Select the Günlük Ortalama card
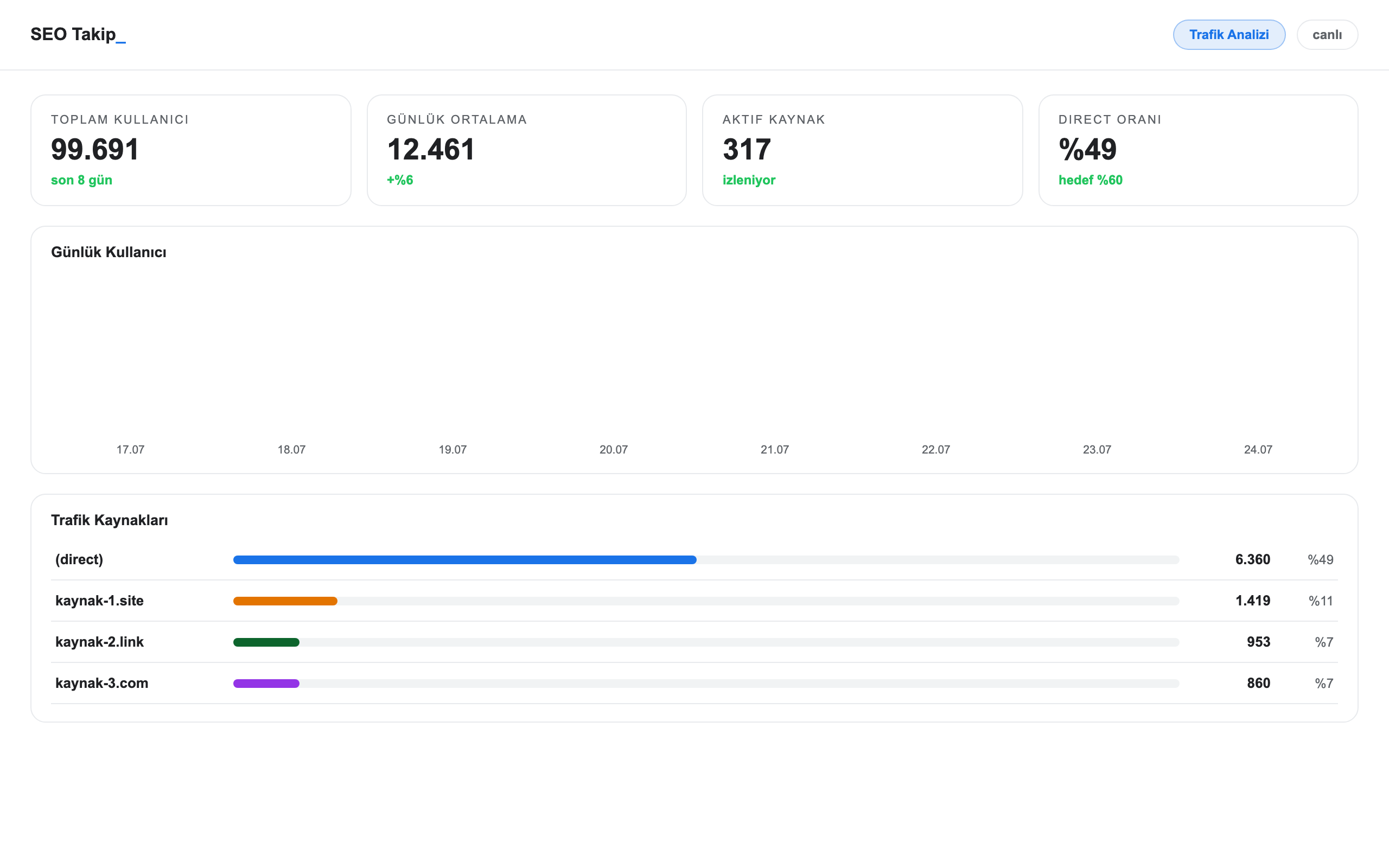The height and width of the screenshot is (868, 1389). 526,150
